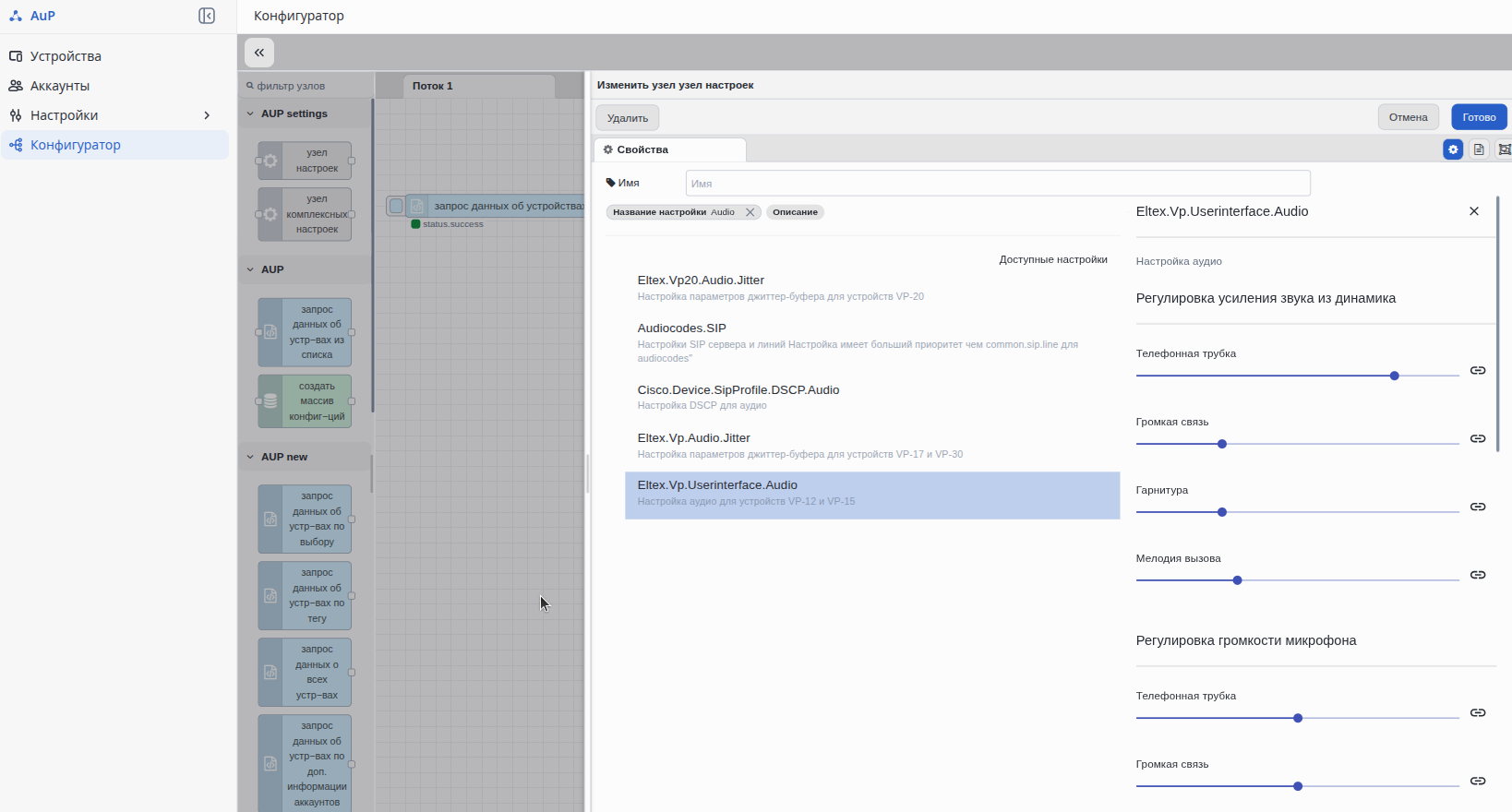Click link icon for microphone Громкая связь

(x=1478, y=781)
